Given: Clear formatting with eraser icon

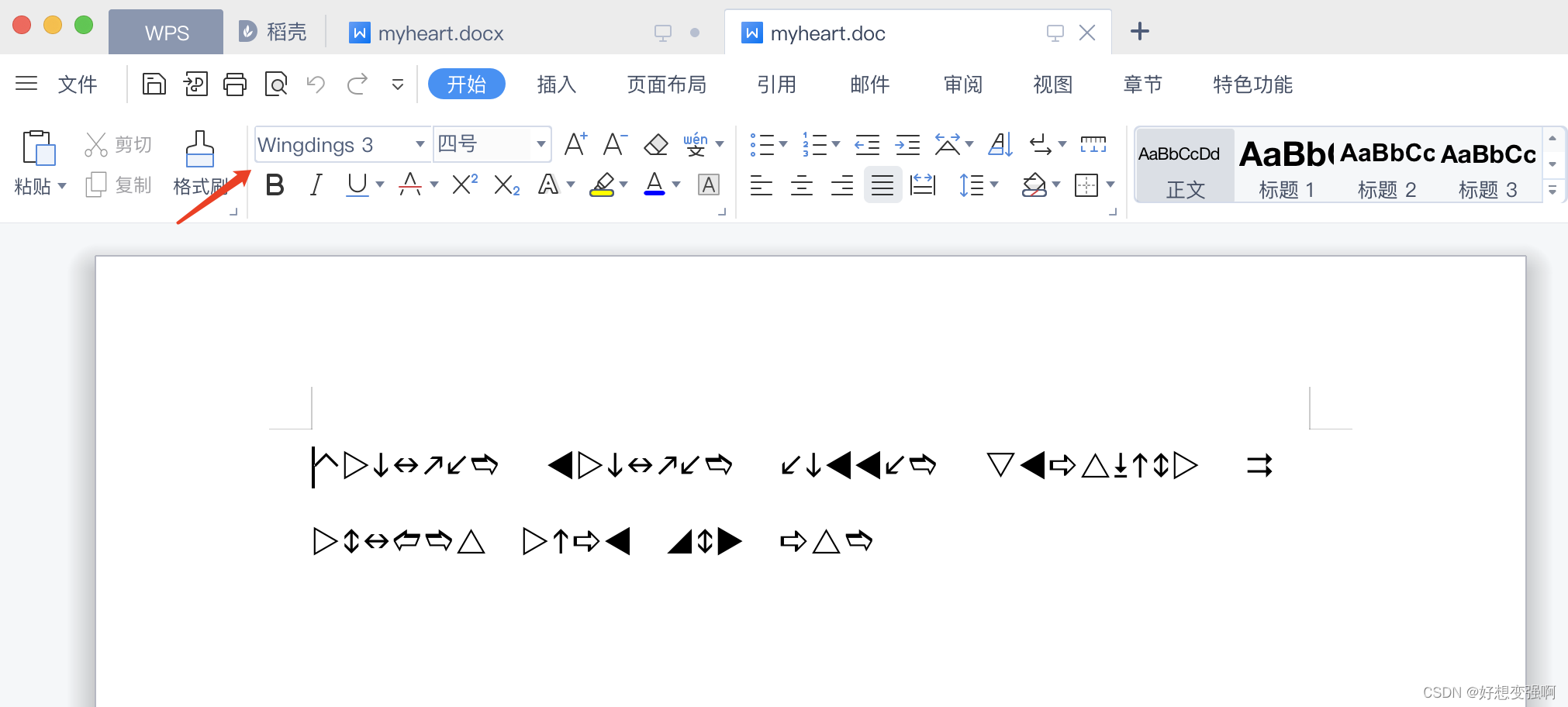Looking at the screenshot, I should point(656,144).
